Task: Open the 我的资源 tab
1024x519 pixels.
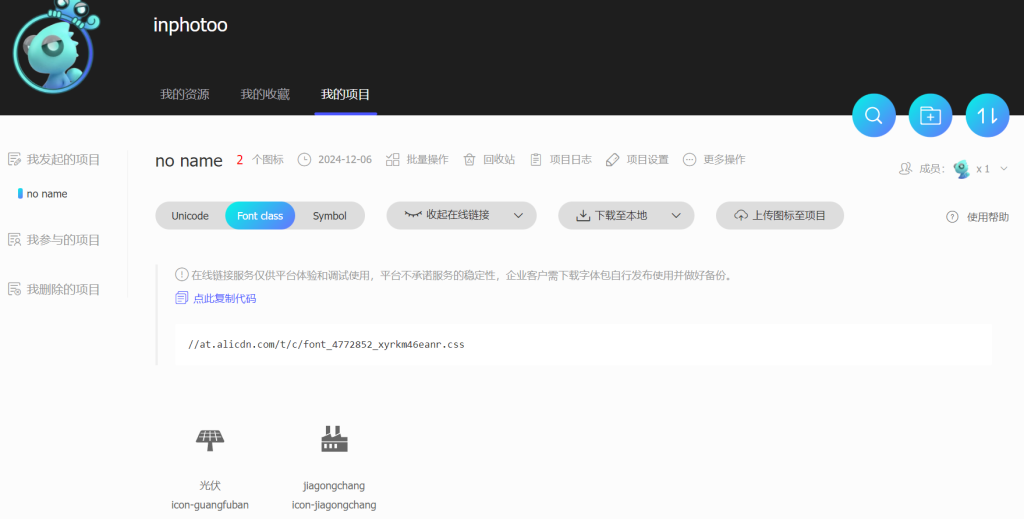Action: pos(185,95)
